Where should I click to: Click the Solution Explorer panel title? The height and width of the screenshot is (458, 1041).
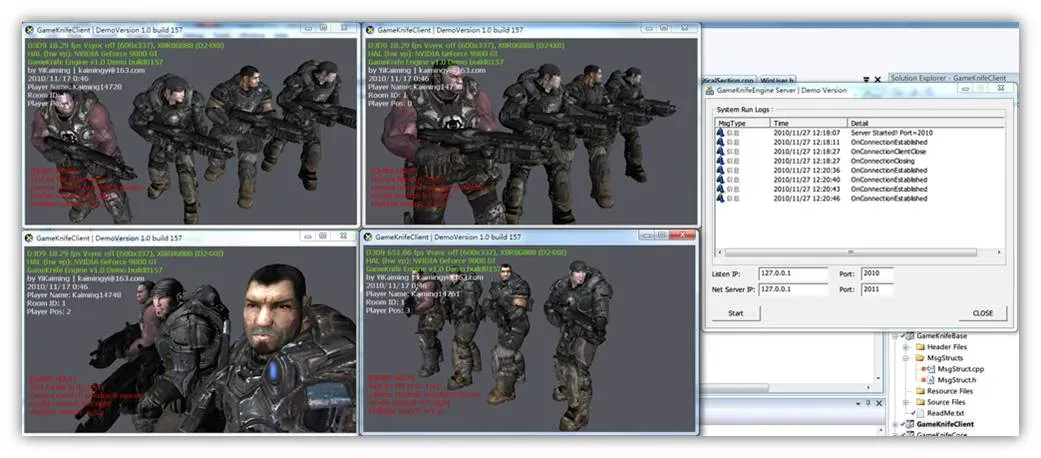[x=948, y=78]
